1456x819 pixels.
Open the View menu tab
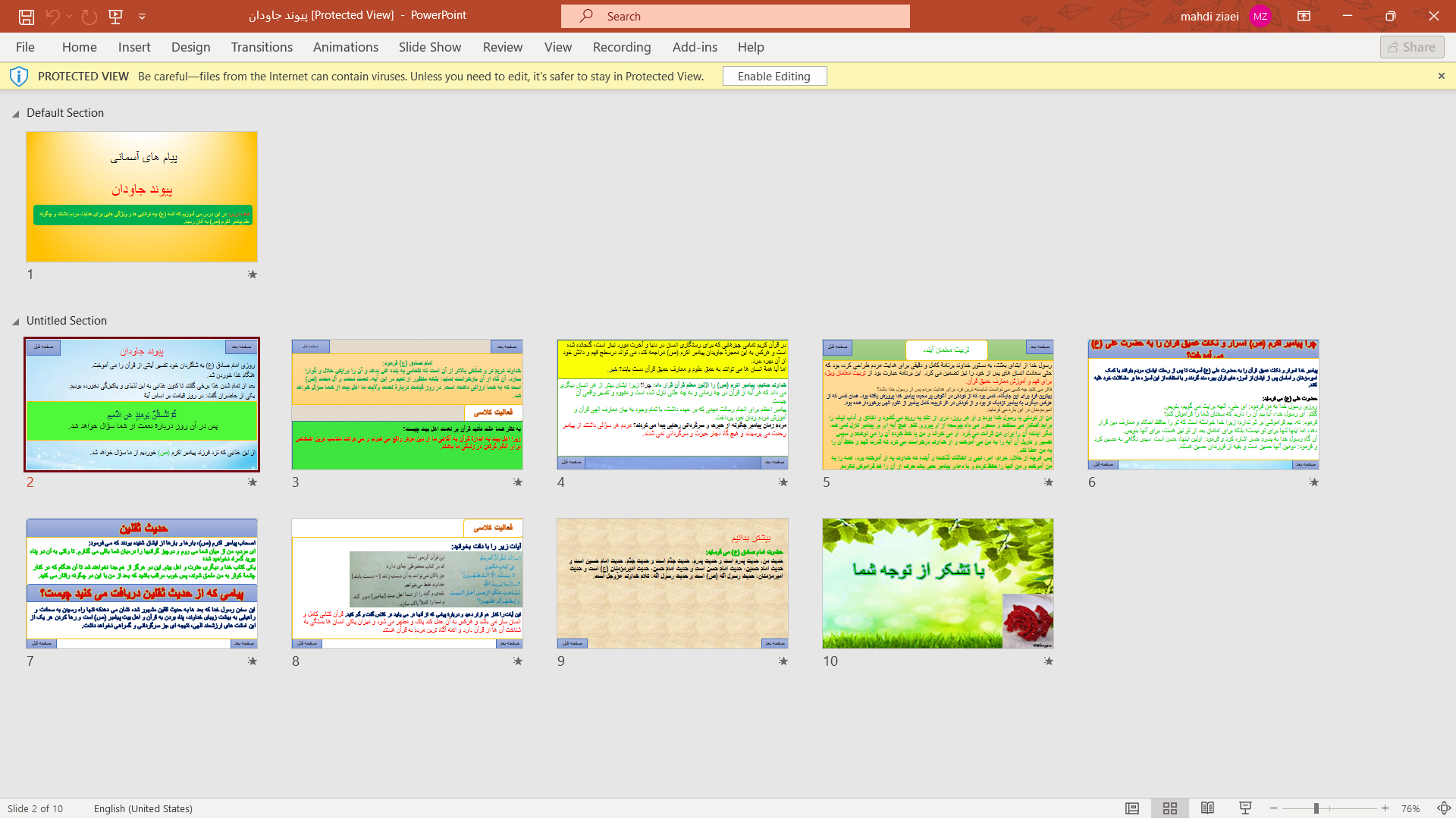click(x=558, y=47)
